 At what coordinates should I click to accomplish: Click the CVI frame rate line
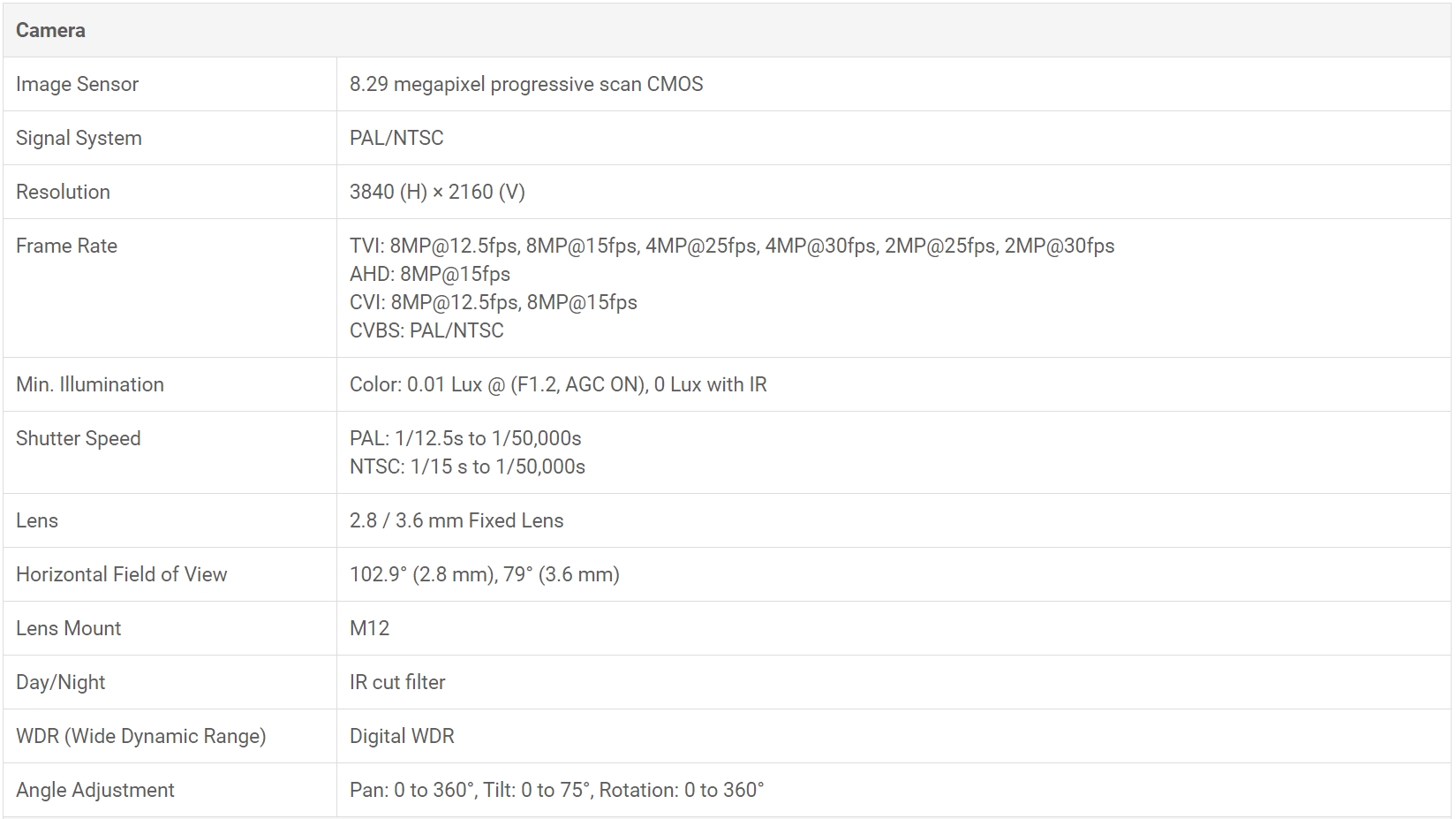click(493, 302)
